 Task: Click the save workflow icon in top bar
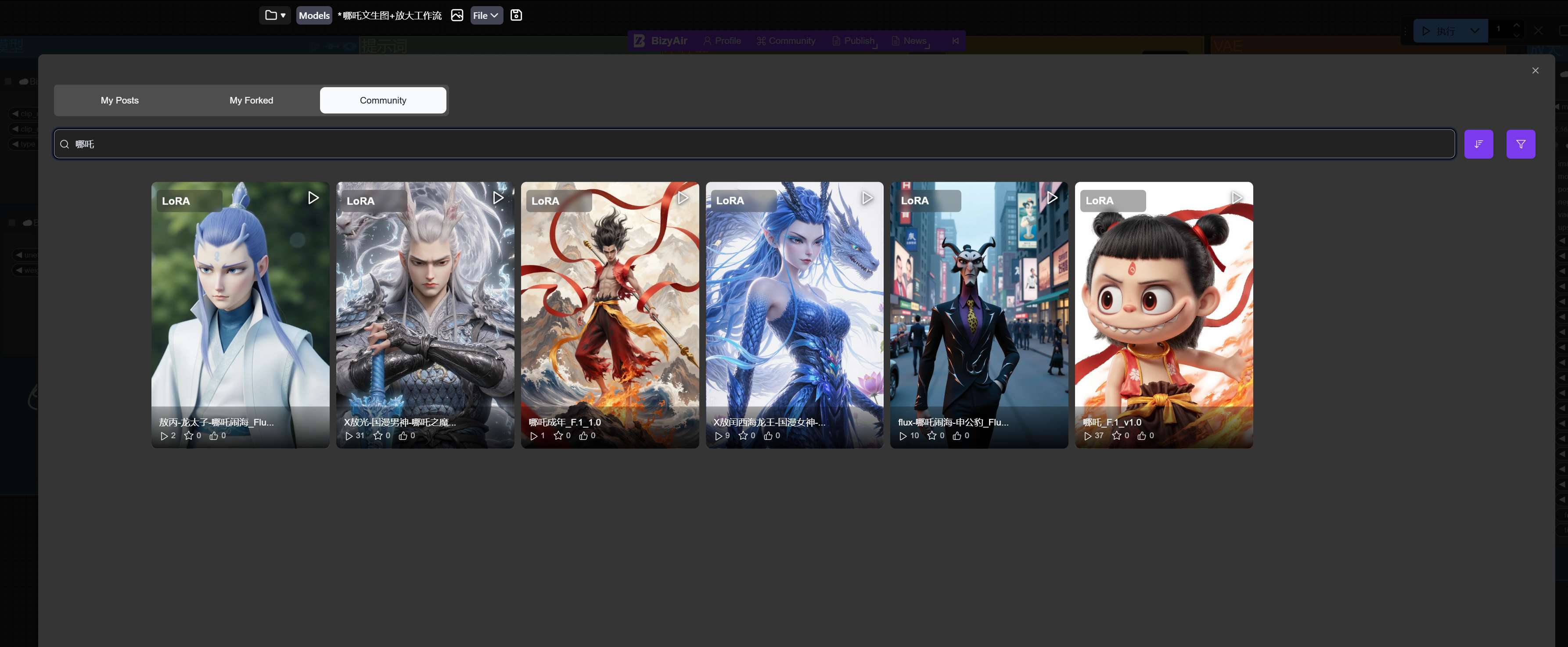click(515, 15)
